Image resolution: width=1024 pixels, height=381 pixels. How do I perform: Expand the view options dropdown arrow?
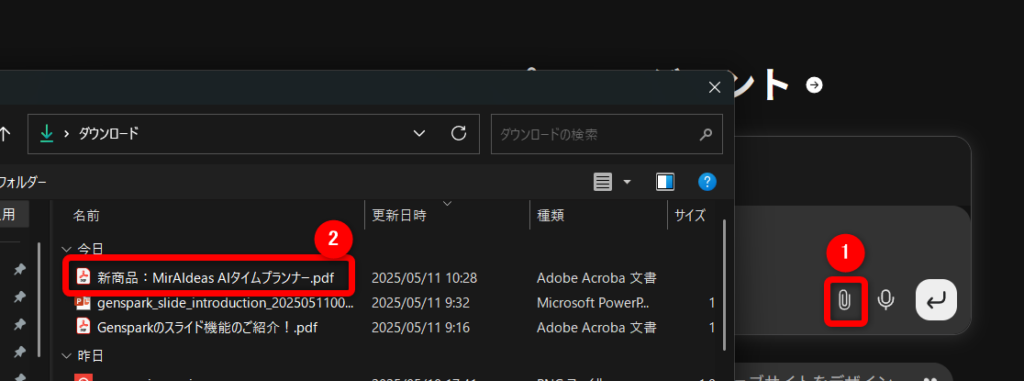[x=628, y=182]
